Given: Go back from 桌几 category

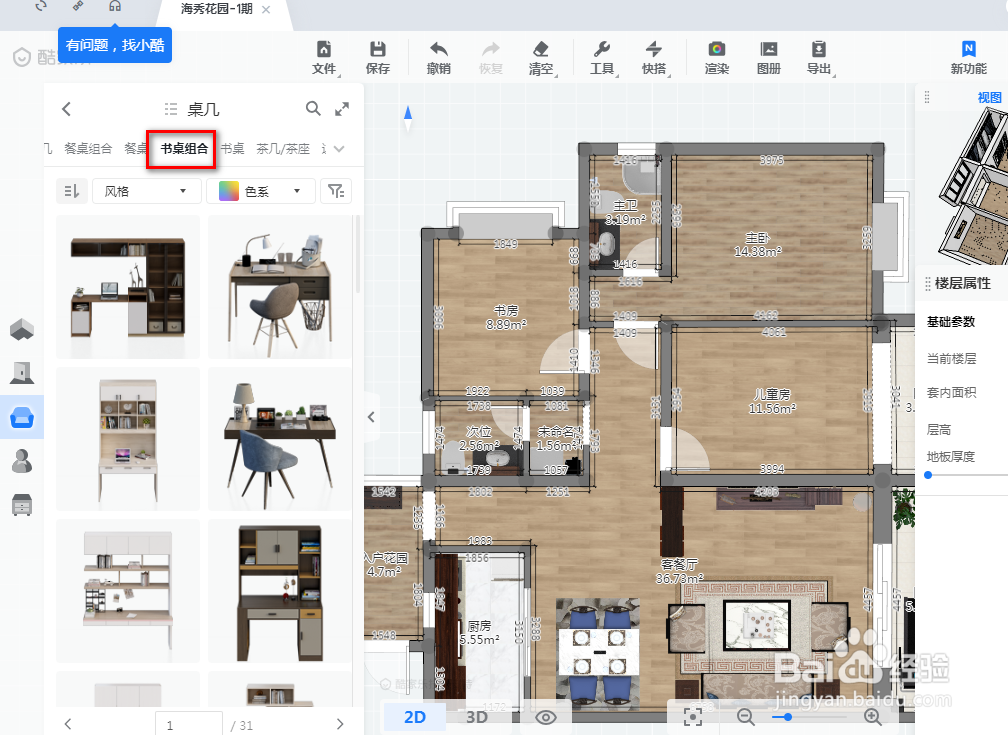Looking at the screenshot, I should click(x=66, y=109).
